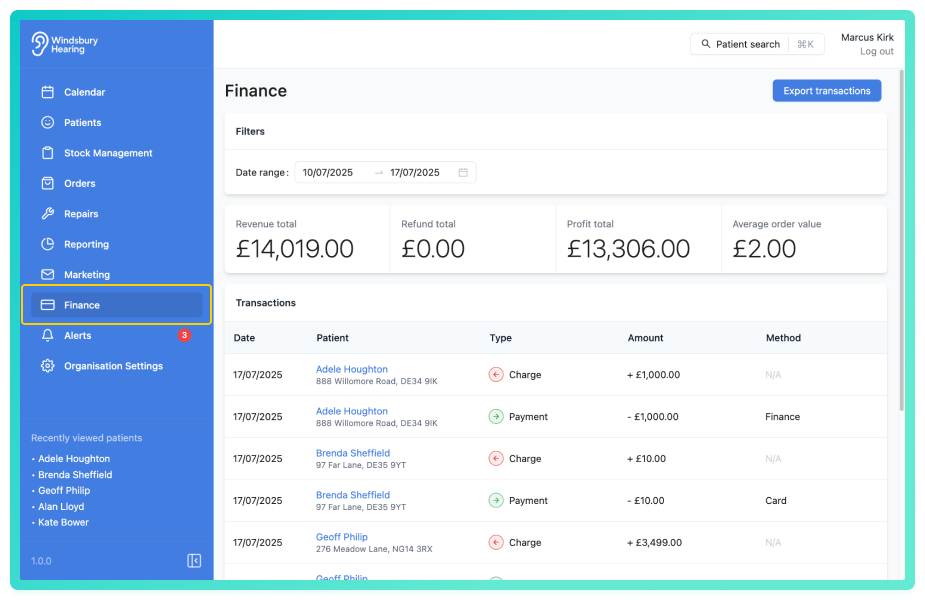Click the Marketing envelope icon
This screenshot has height=600, width=925.
48,274
